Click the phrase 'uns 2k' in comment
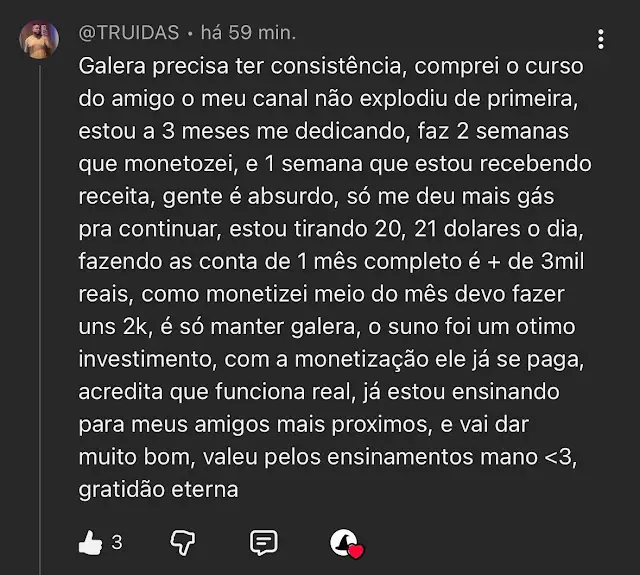Screen dimensions: 640x575 [x=116, y=327]
